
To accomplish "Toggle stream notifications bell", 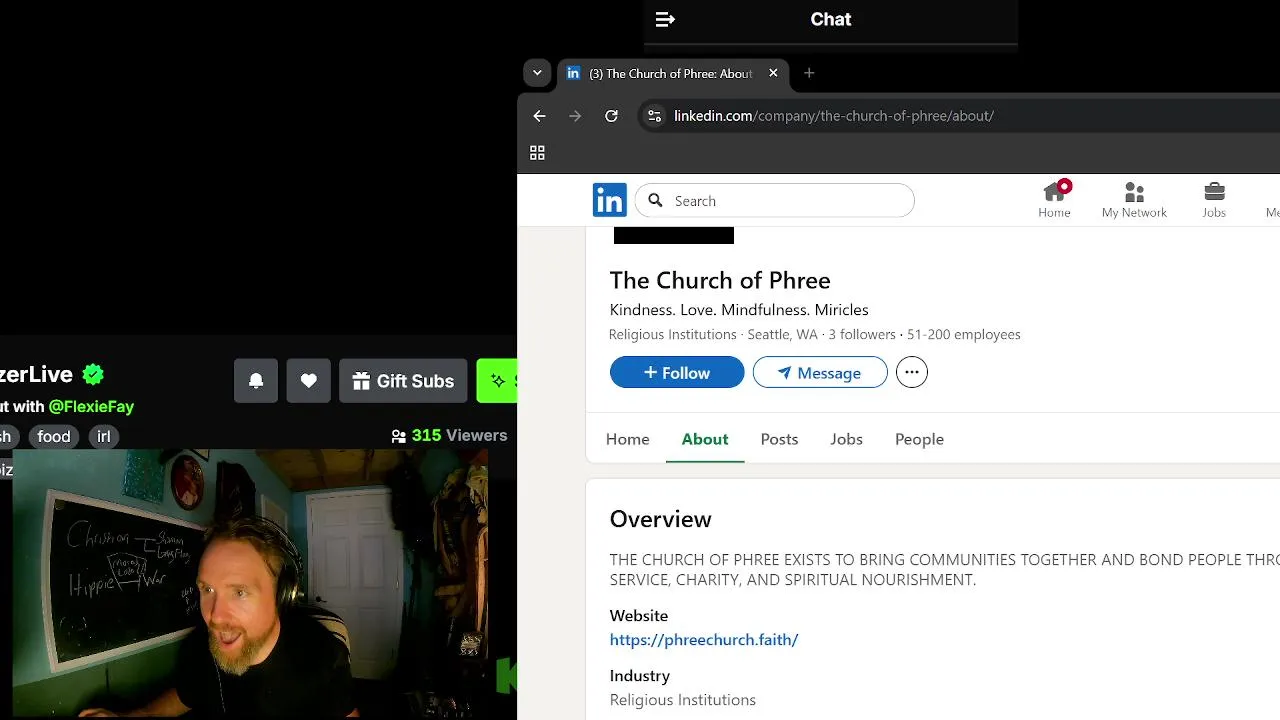I will pos(256,381).
